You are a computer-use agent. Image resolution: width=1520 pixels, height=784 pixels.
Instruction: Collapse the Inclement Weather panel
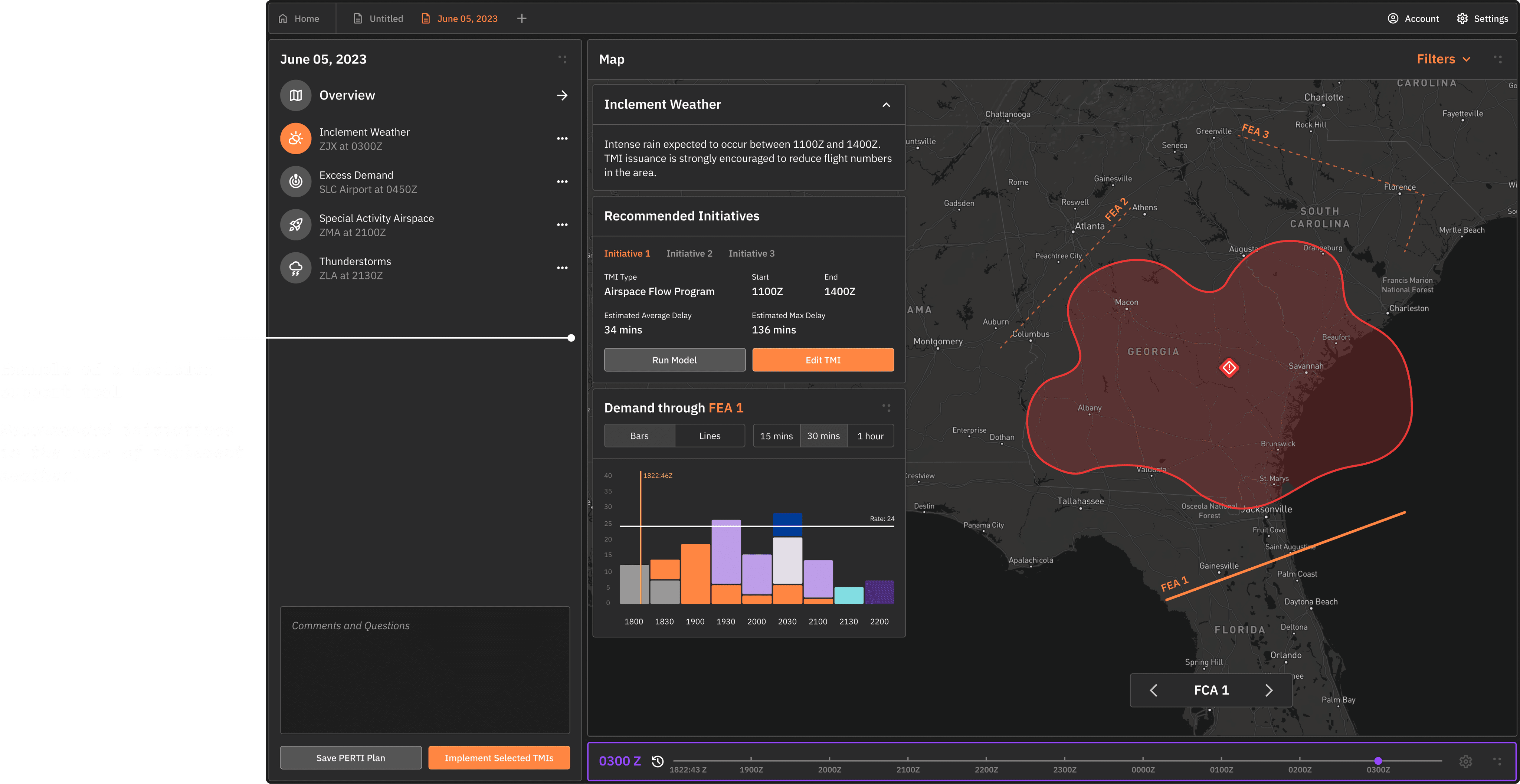point(886,105)
